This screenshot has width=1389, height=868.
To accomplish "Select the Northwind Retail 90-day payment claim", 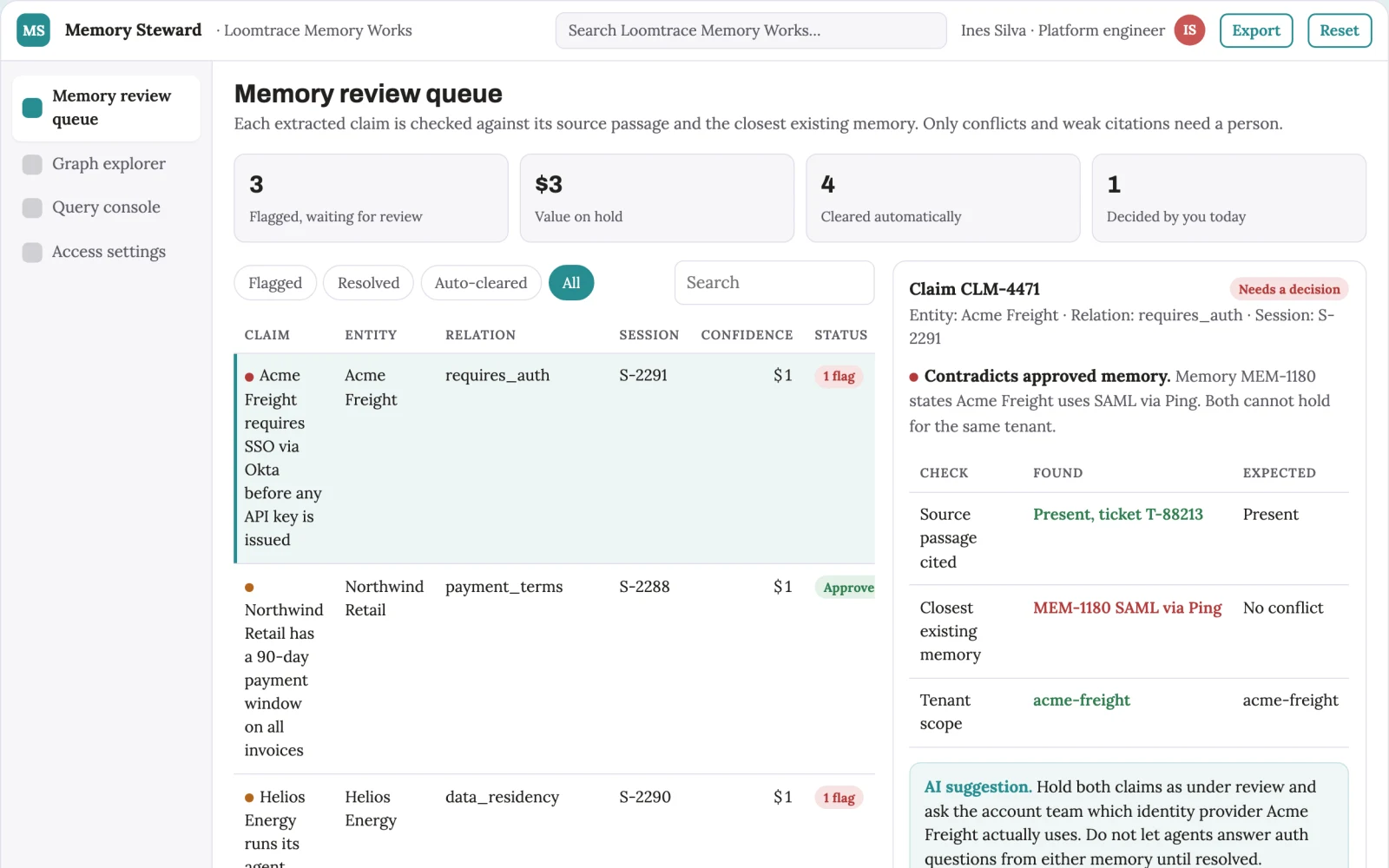I will point(555,669).
